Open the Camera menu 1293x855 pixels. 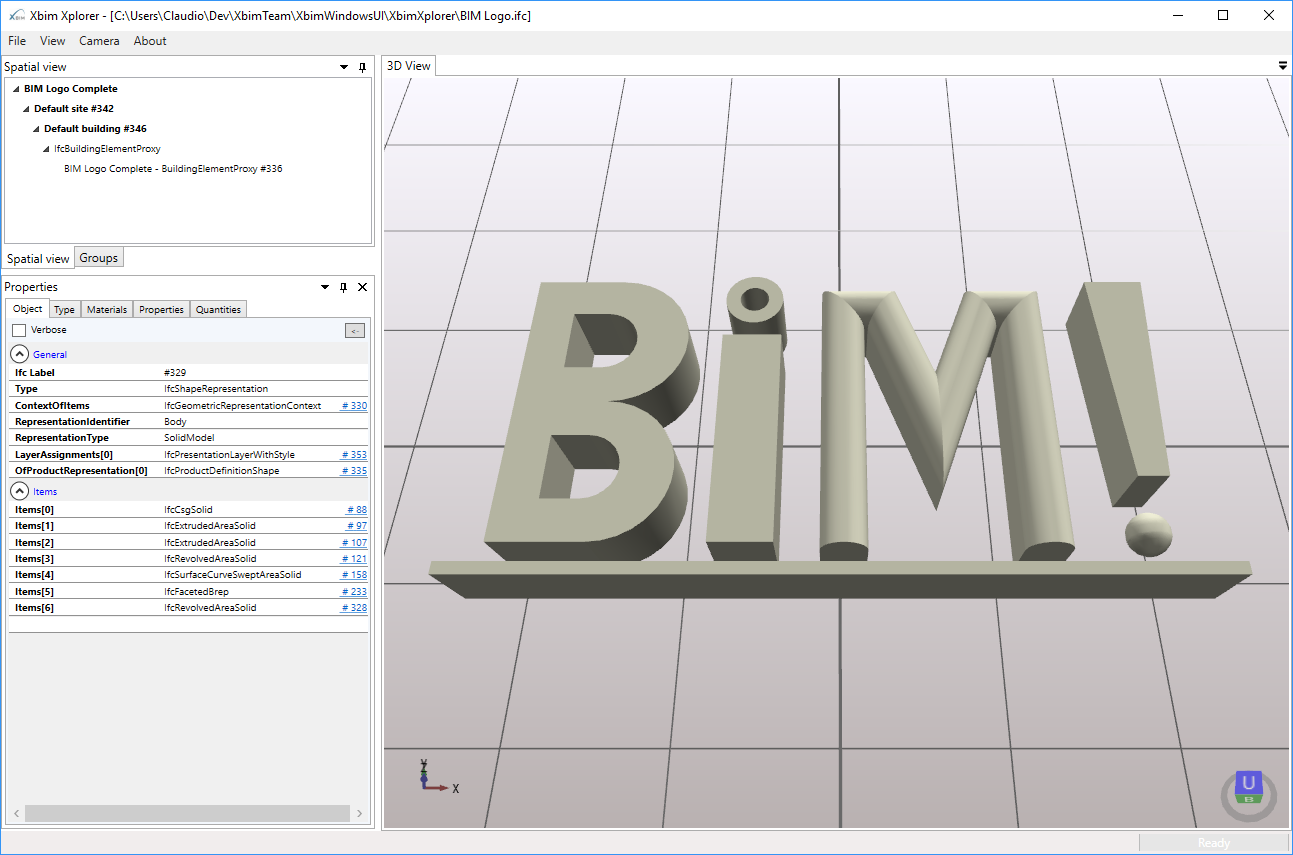[99, 41]
